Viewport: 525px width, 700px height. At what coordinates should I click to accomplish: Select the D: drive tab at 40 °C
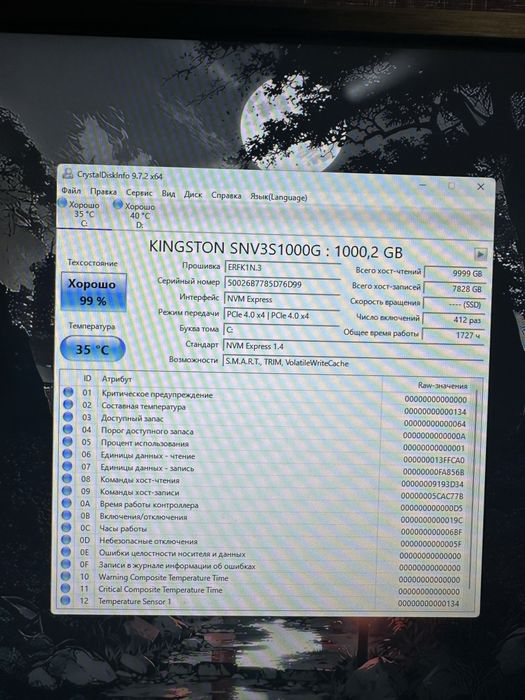click(x=139, y=216)
